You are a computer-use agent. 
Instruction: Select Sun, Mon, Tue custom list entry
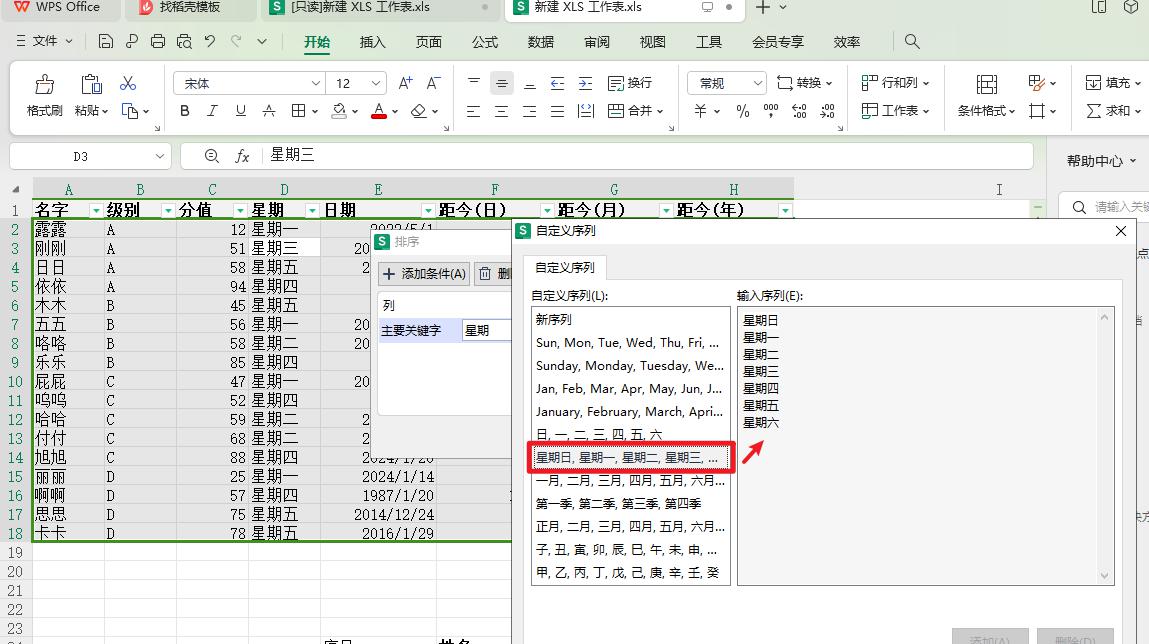coord(630,343)
